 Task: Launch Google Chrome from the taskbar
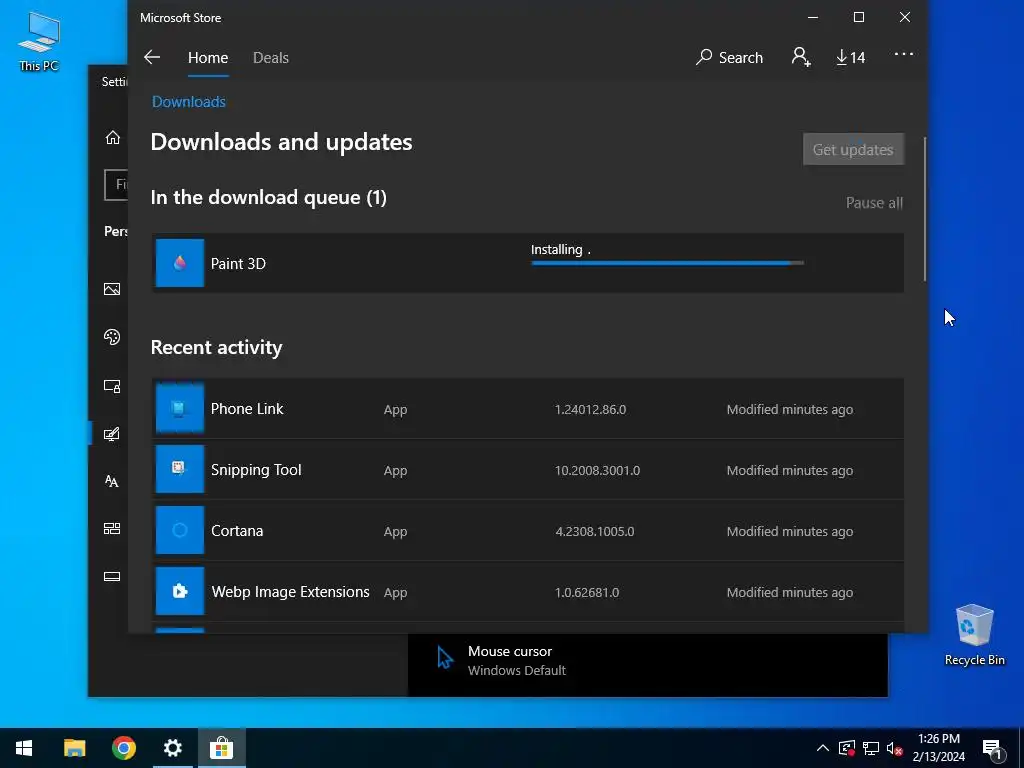point(123,748)
